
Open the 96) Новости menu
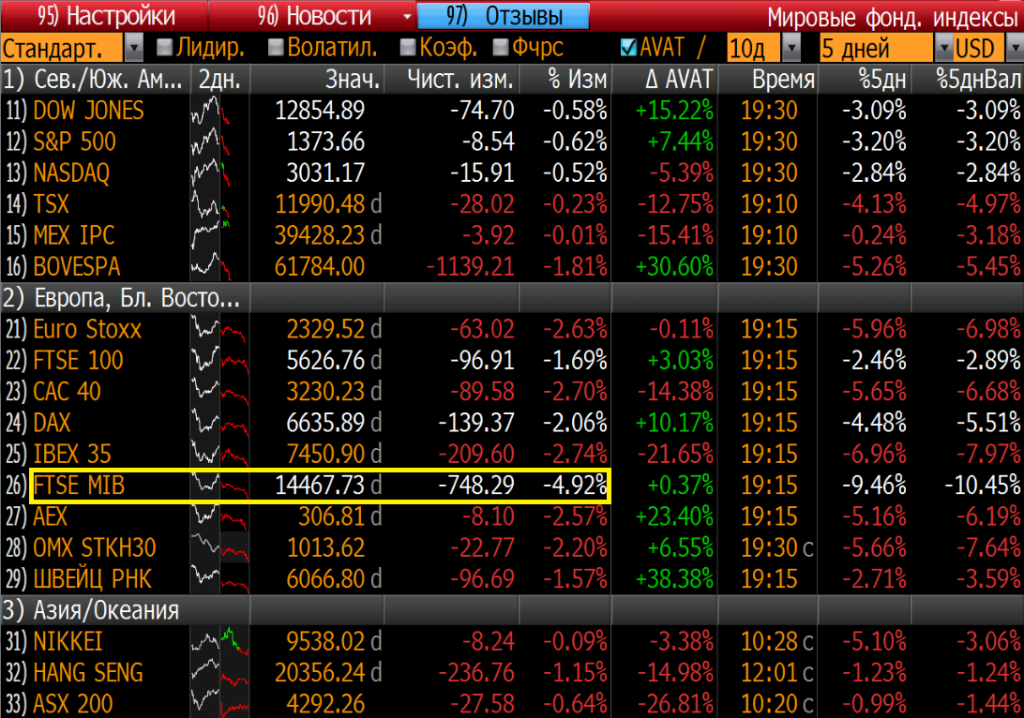[313, 16]
